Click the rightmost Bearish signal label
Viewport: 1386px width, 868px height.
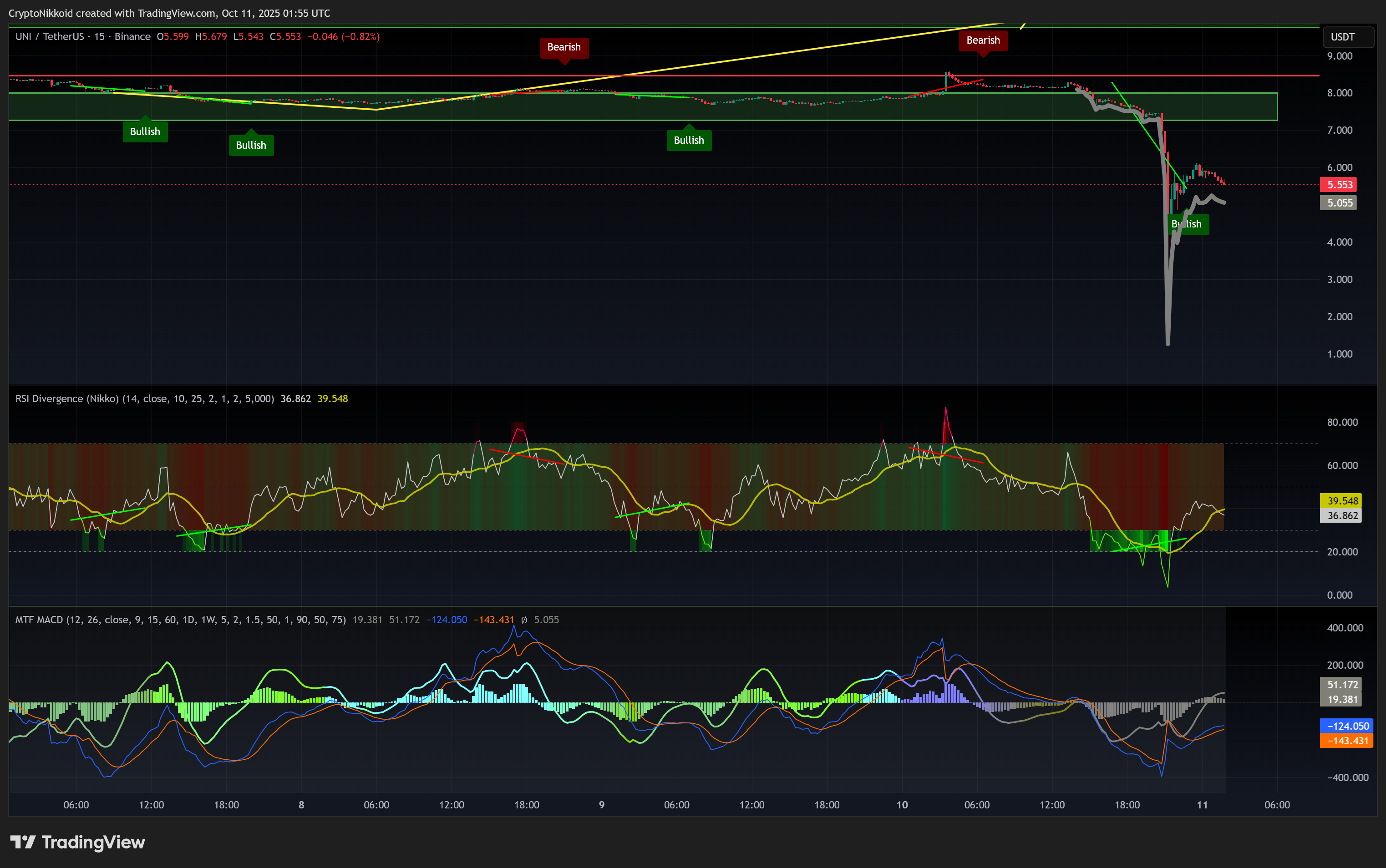983,40
